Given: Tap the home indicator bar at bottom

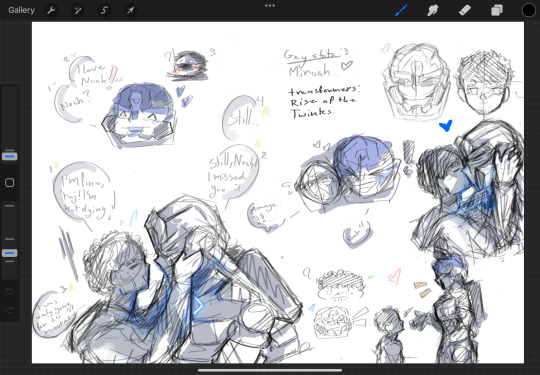Looking at the screenshot, I should (x=270, y=371).
